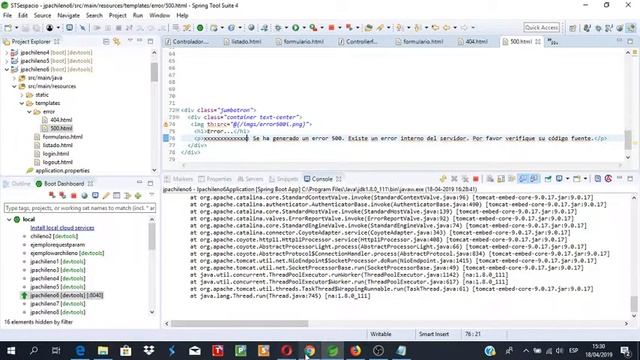Open the File menu
Image resolution: width=640 pixels, height=360 pixels.
point(7,16)
